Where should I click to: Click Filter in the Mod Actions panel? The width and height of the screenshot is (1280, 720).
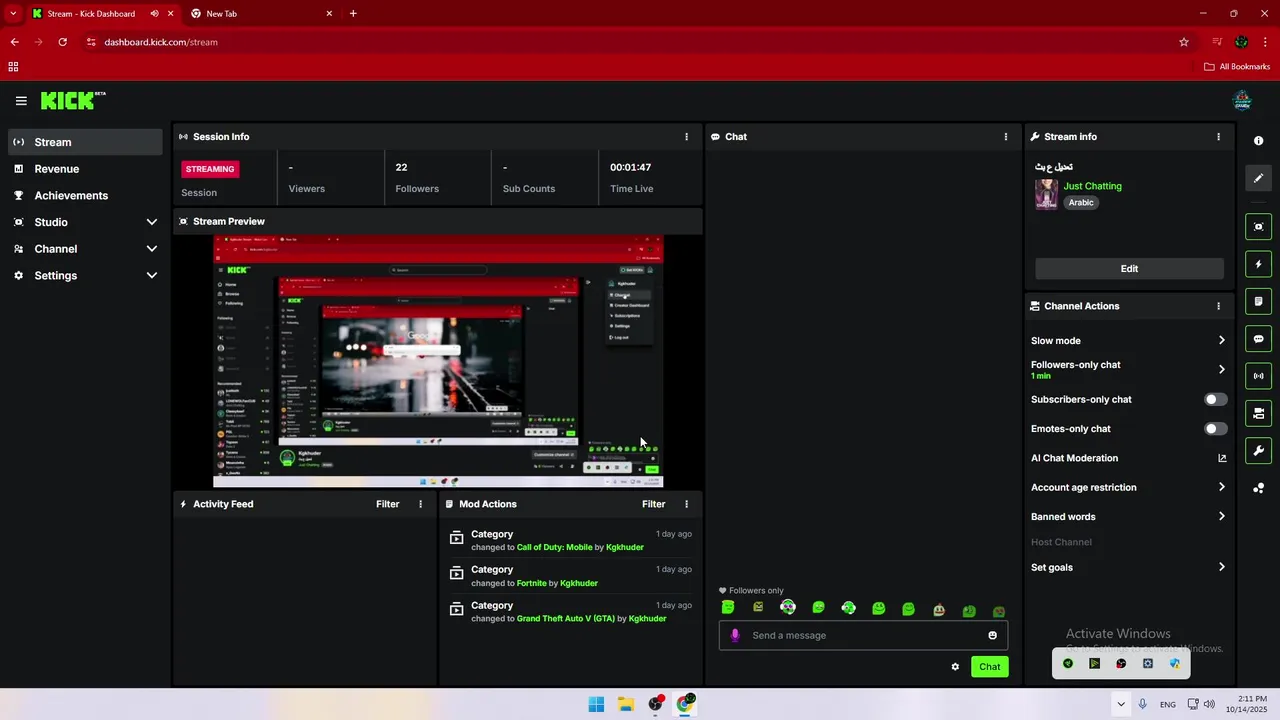pos(654,504)
